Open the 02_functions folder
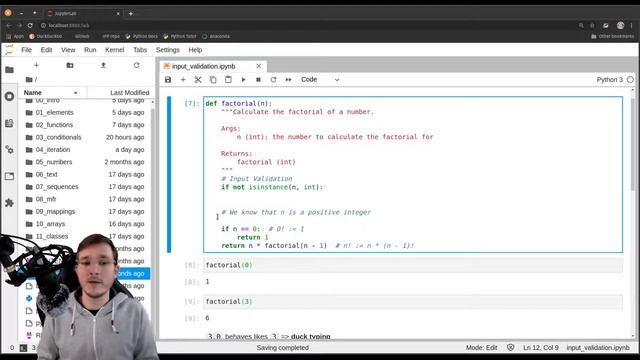 point(85,125)
